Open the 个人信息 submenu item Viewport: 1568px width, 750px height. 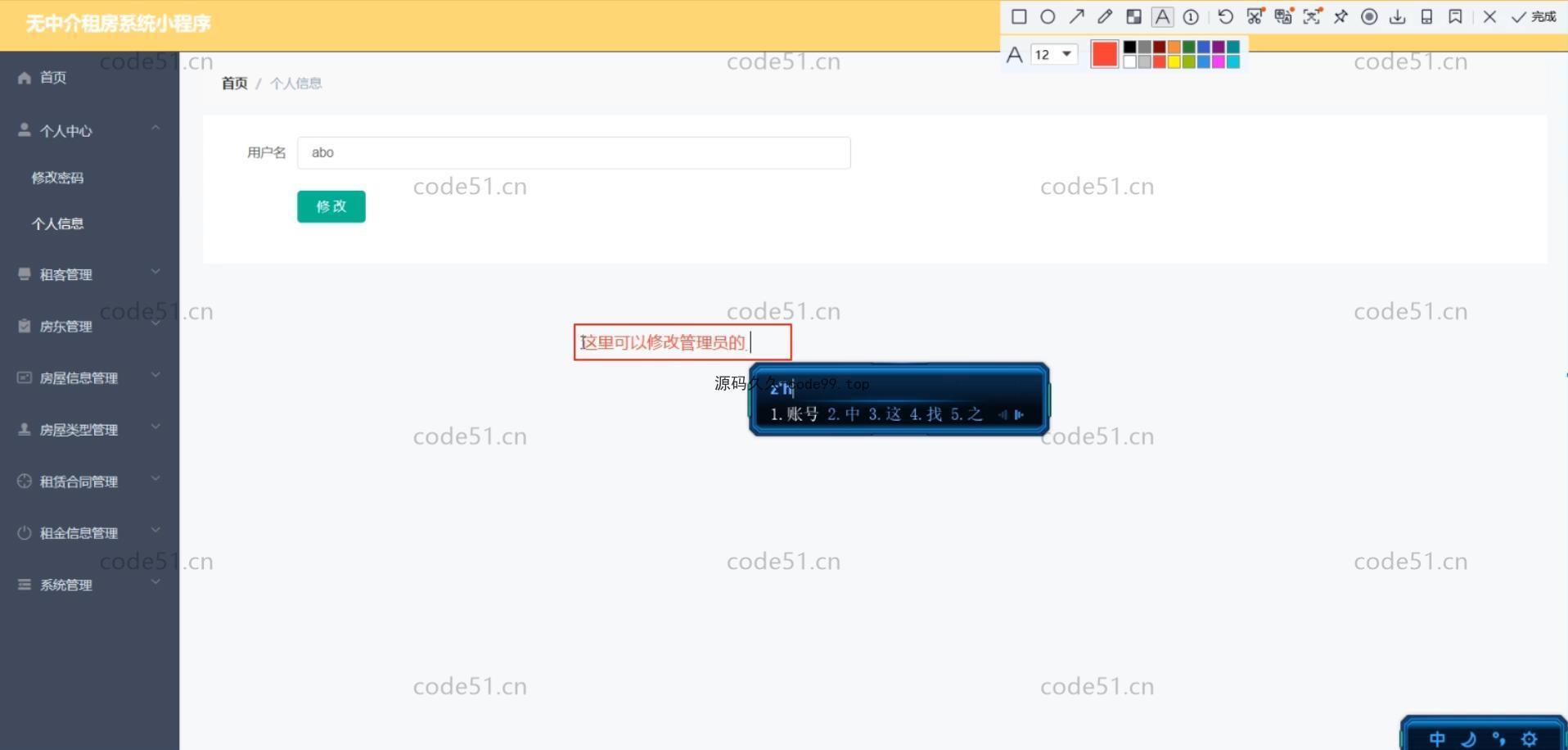57,224
